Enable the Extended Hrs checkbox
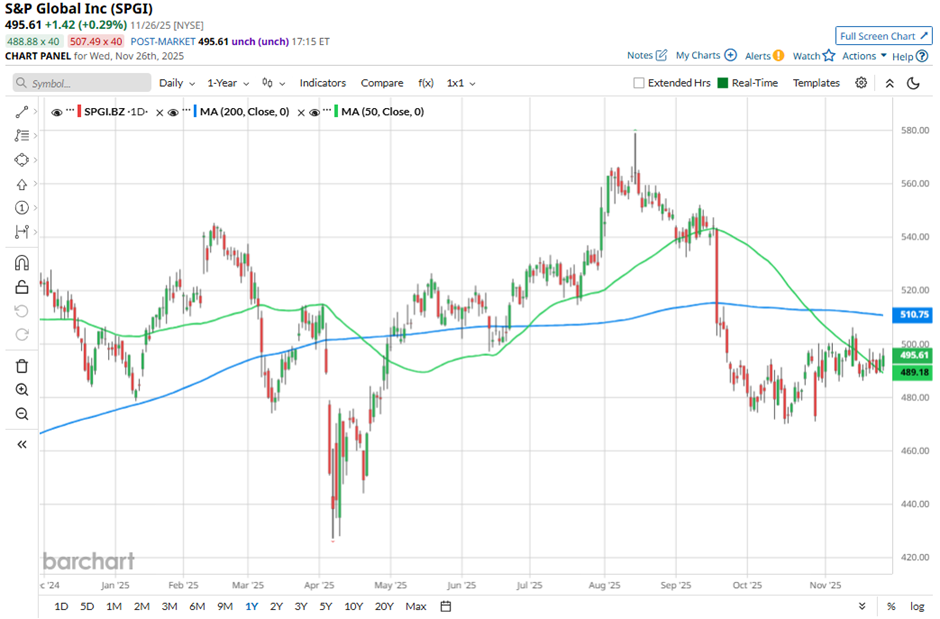 pos(639,83)
